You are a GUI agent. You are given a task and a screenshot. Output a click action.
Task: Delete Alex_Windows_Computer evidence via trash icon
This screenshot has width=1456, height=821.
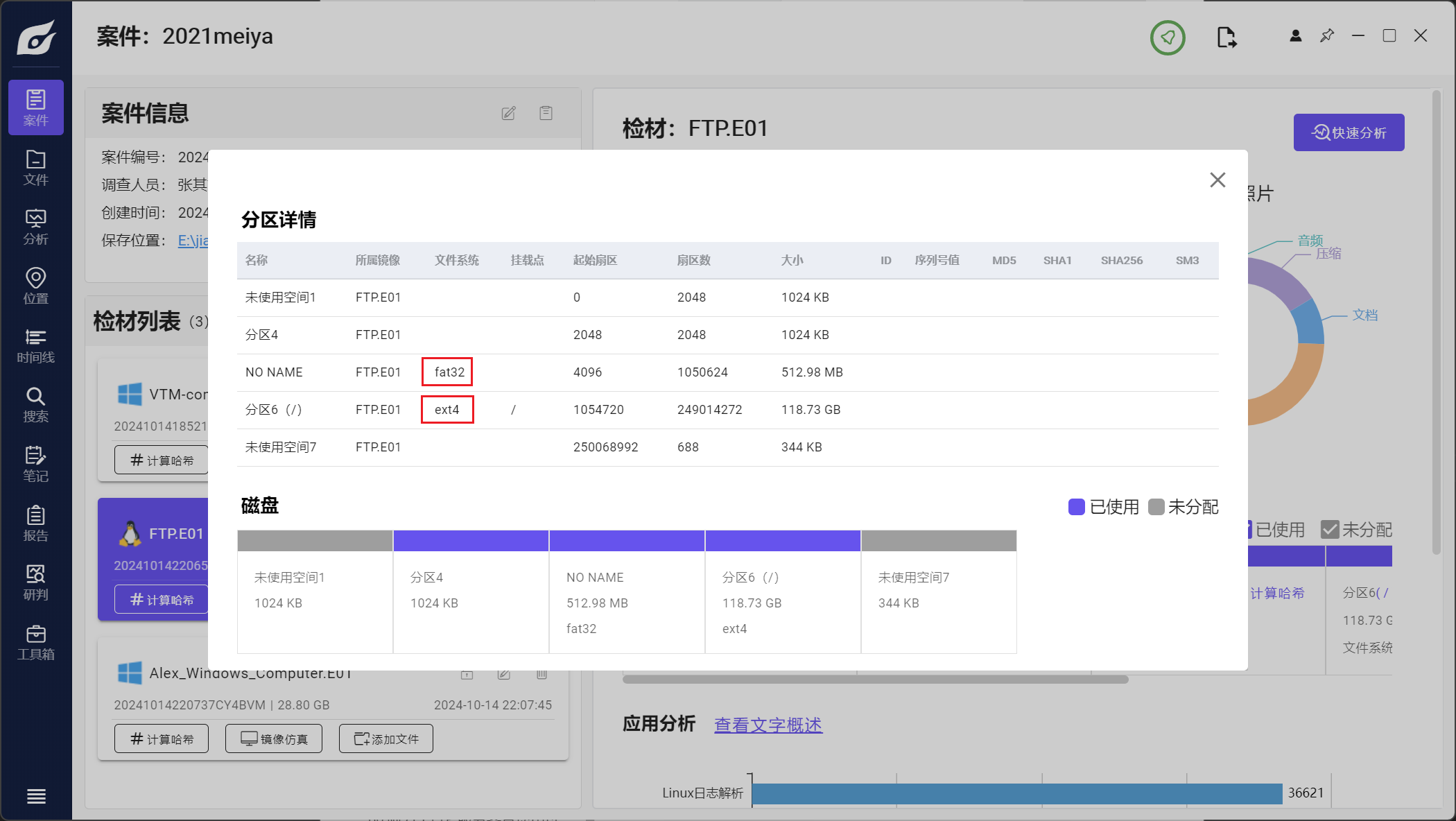click(541, 673)
